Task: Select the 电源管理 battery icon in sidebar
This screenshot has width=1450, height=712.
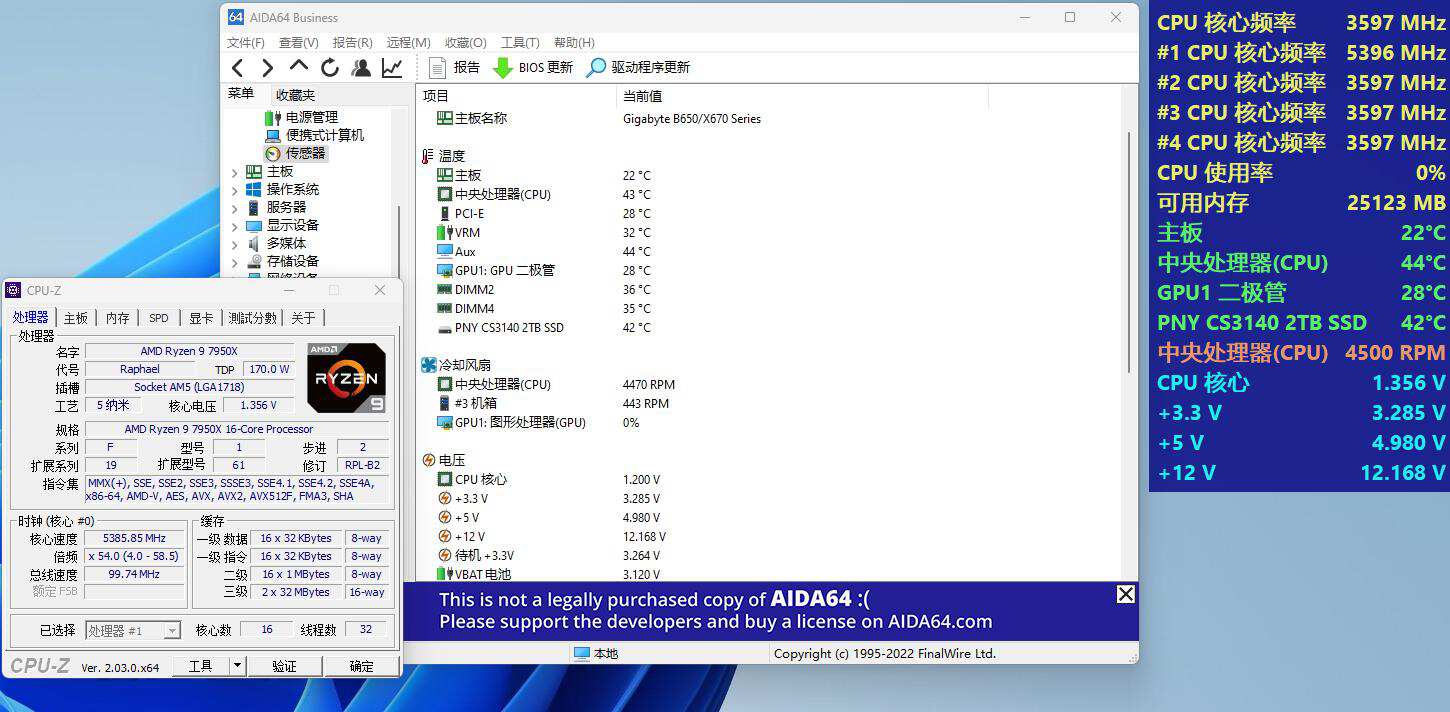Action: pos(271,117)
